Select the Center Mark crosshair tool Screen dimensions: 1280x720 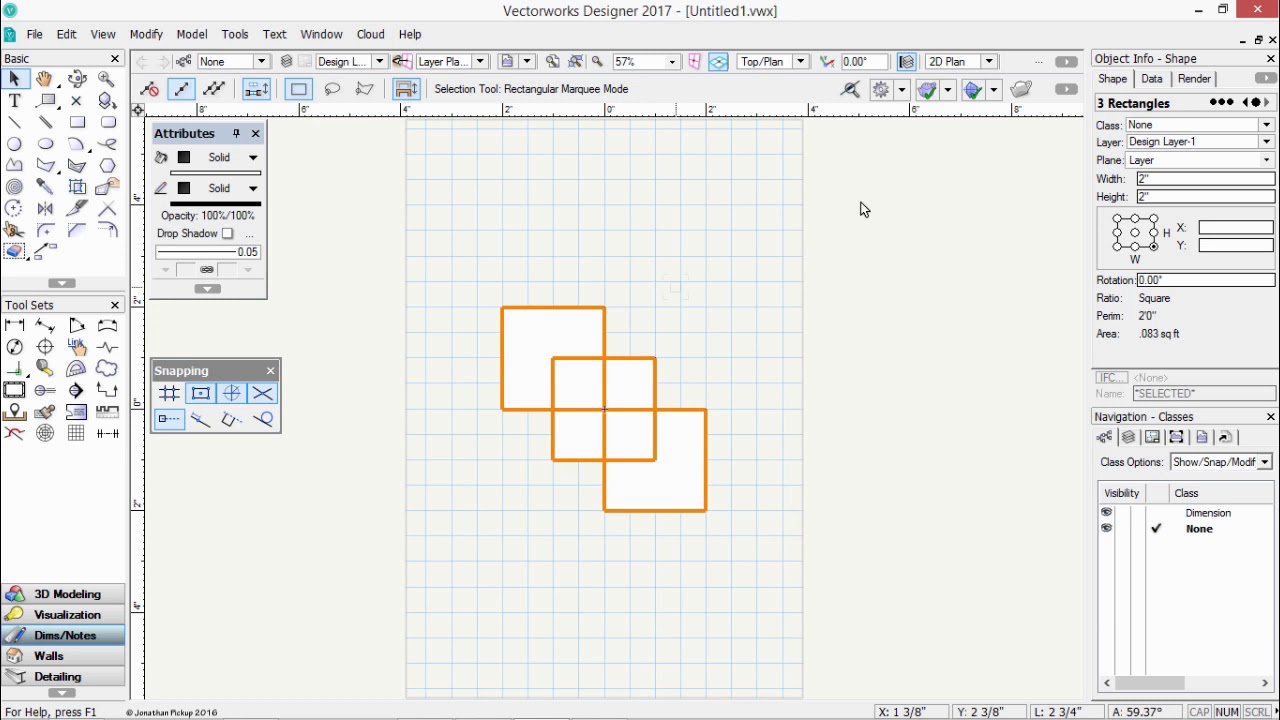45,347
